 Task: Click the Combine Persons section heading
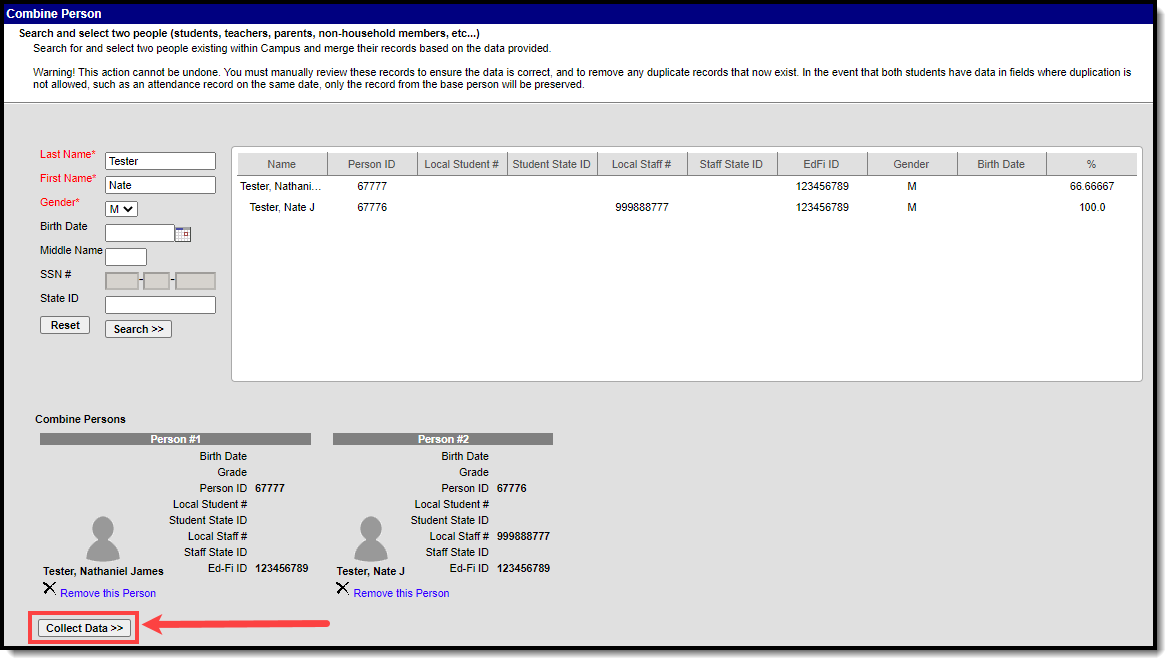[81, 420]
